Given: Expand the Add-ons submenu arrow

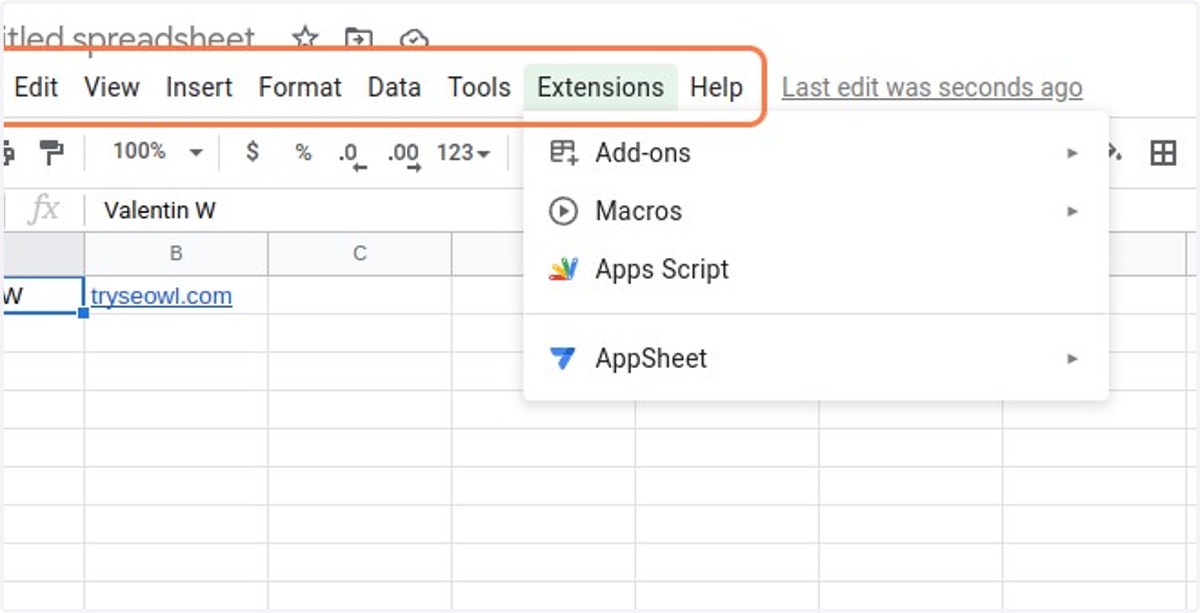Looking at the screenshot, I should click(x=1073, y=153).
